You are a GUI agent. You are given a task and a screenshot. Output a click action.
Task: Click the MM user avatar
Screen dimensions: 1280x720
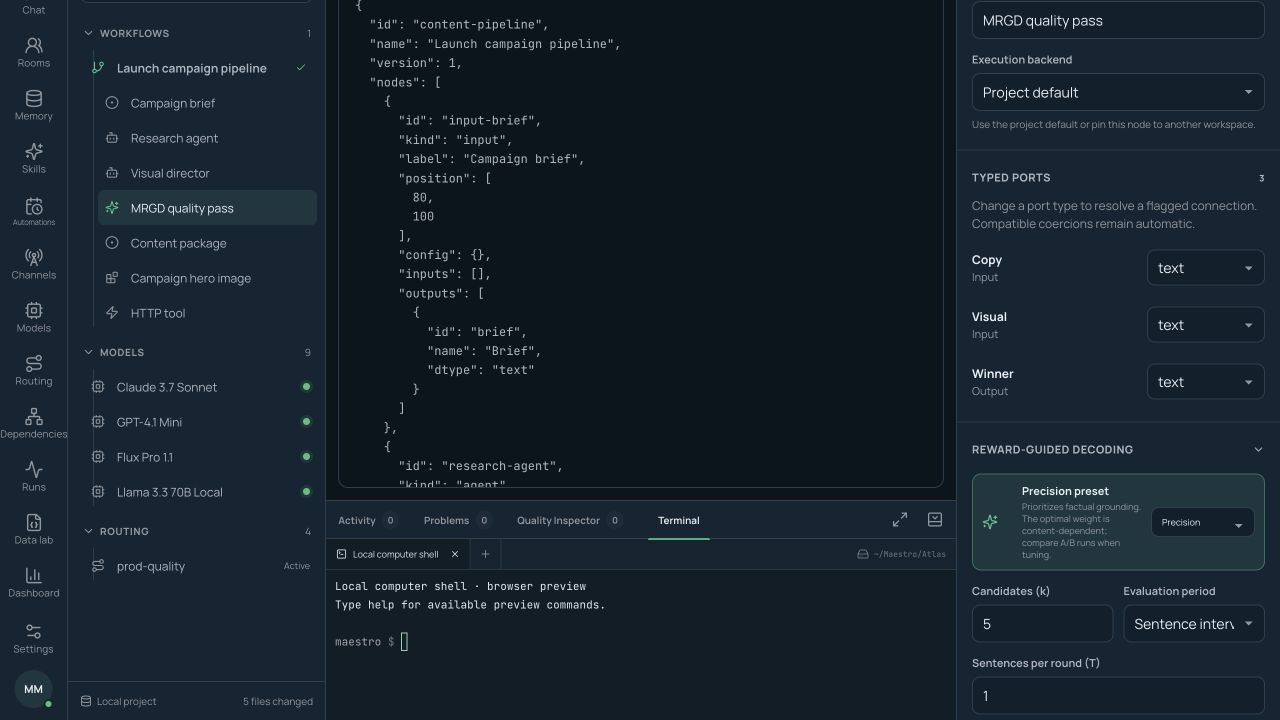coord(33,689)
